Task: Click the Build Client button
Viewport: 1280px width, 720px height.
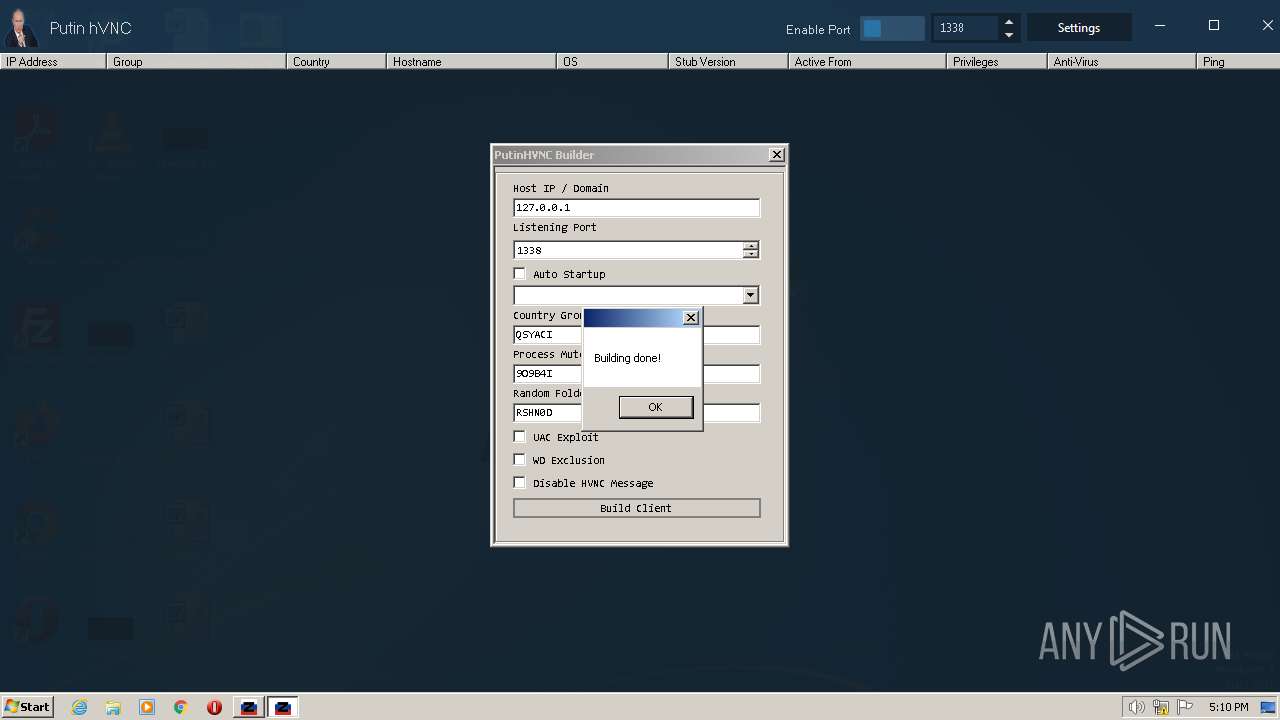Action: [x=636, y=508]
